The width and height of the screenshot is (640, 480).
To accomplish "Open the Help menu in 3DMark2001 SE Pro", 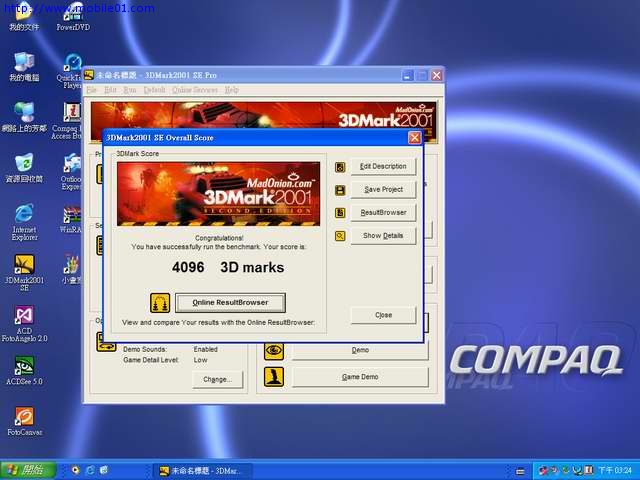I will [x=231, y=90].
